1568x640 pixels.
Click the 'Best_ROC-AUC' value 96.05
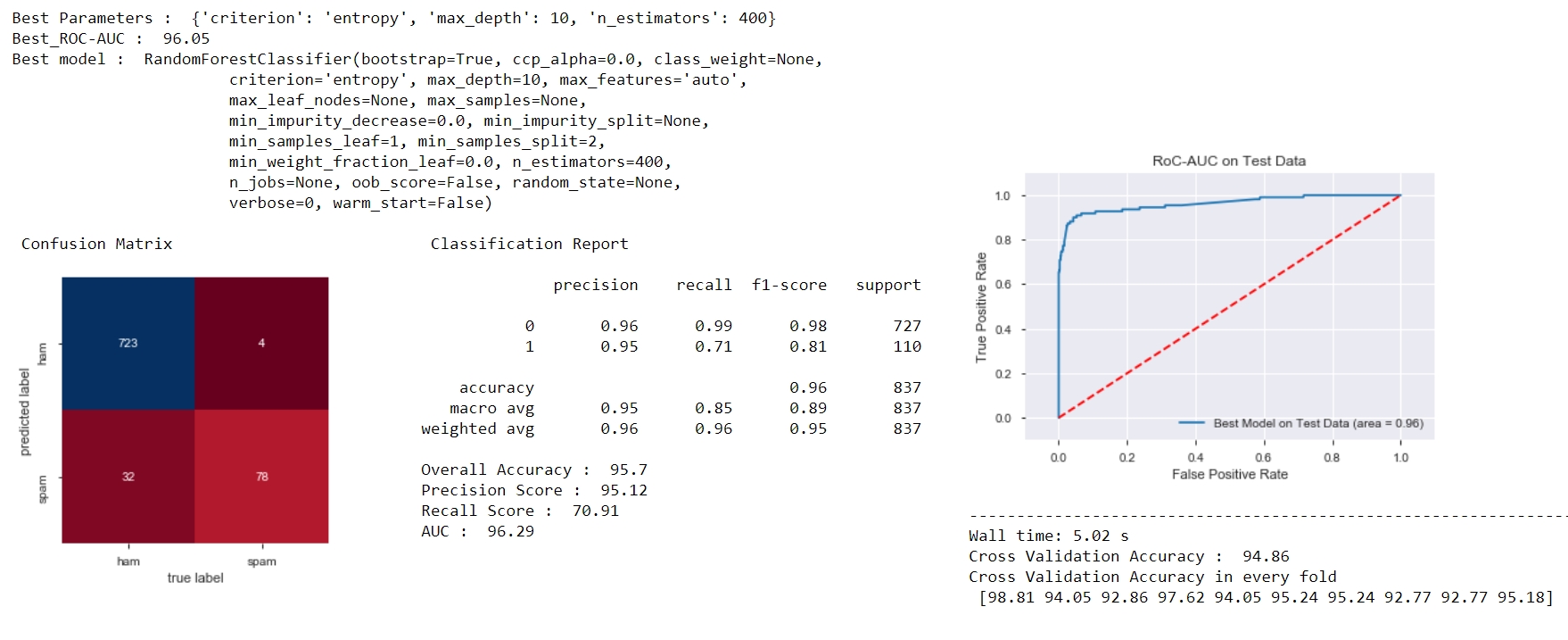[186, 38]
